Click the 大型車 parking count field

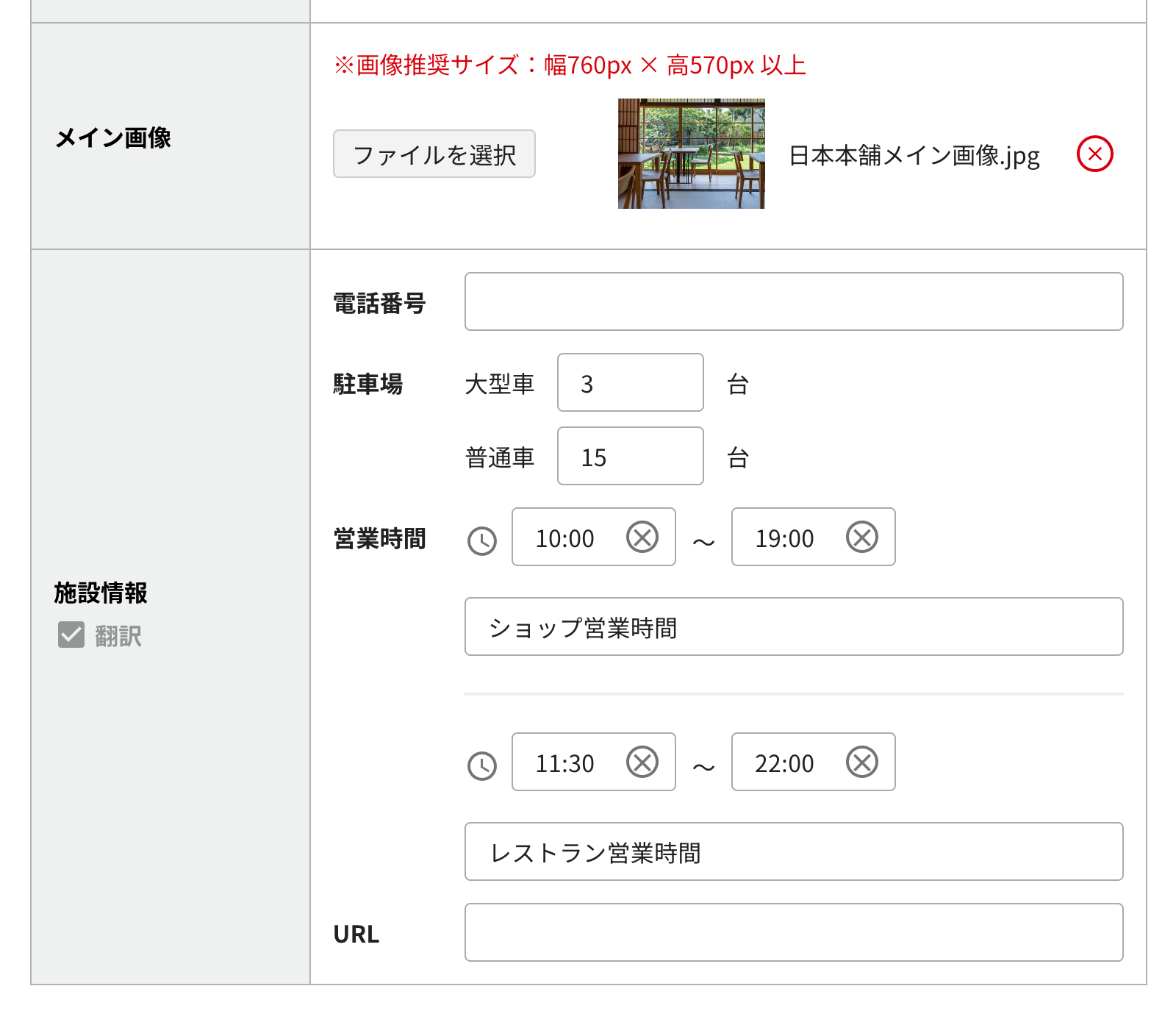pyautogui.click(x=630, y=382)
